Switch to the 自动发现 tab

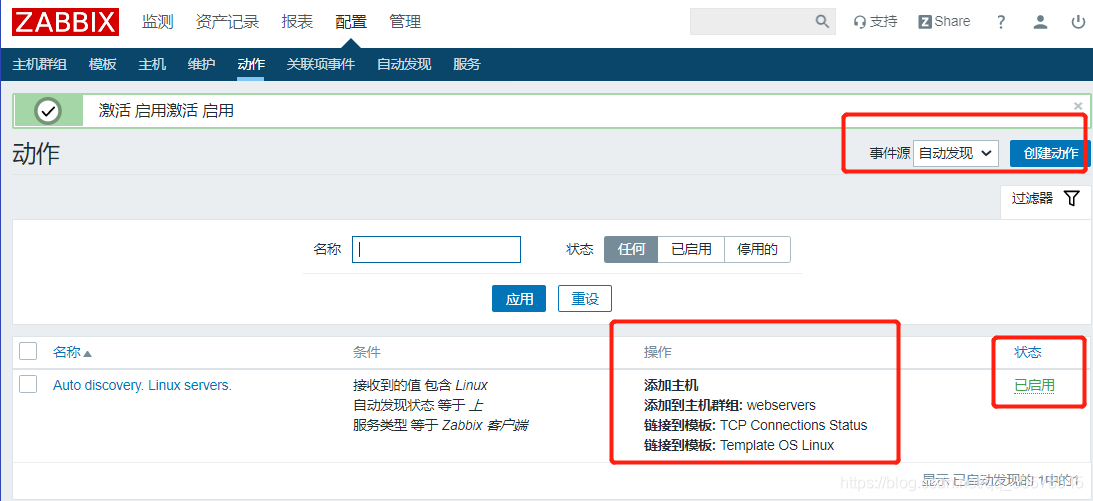(404, 65)
